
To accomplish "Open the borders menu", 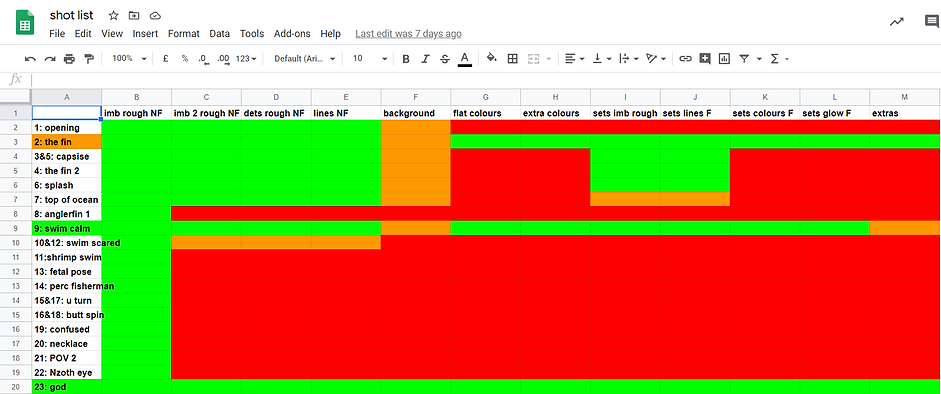I will [x=513, y=59].
